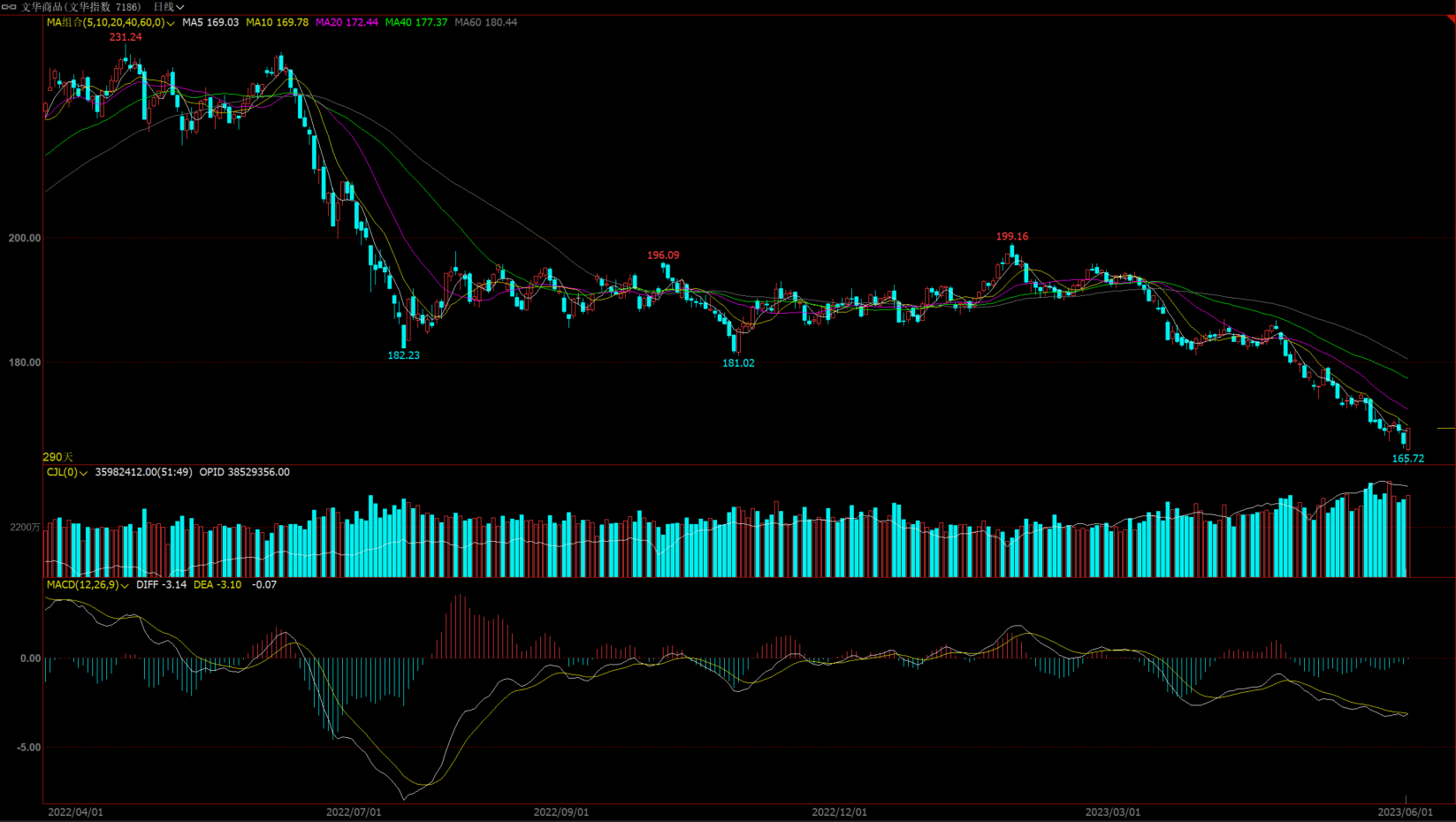
Task: Click the 196.09 peak label
Action: 663,255
